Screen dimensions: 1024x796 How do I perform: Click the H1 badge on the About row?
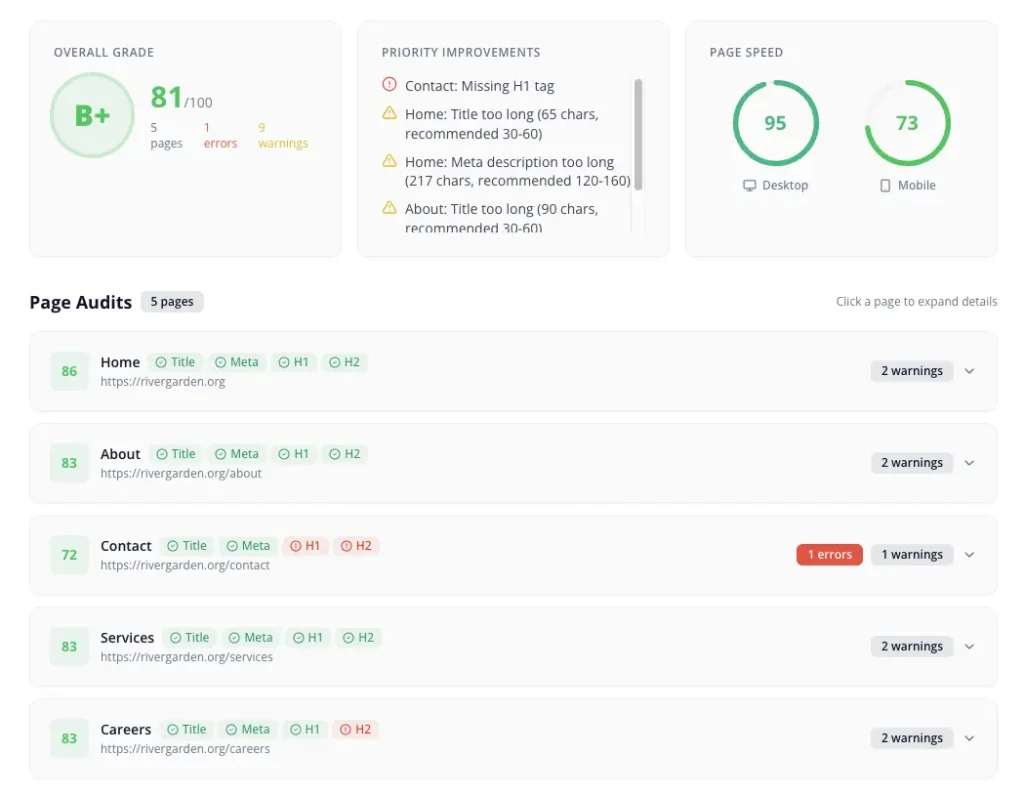pyautogui.click(x=294, y=454)
